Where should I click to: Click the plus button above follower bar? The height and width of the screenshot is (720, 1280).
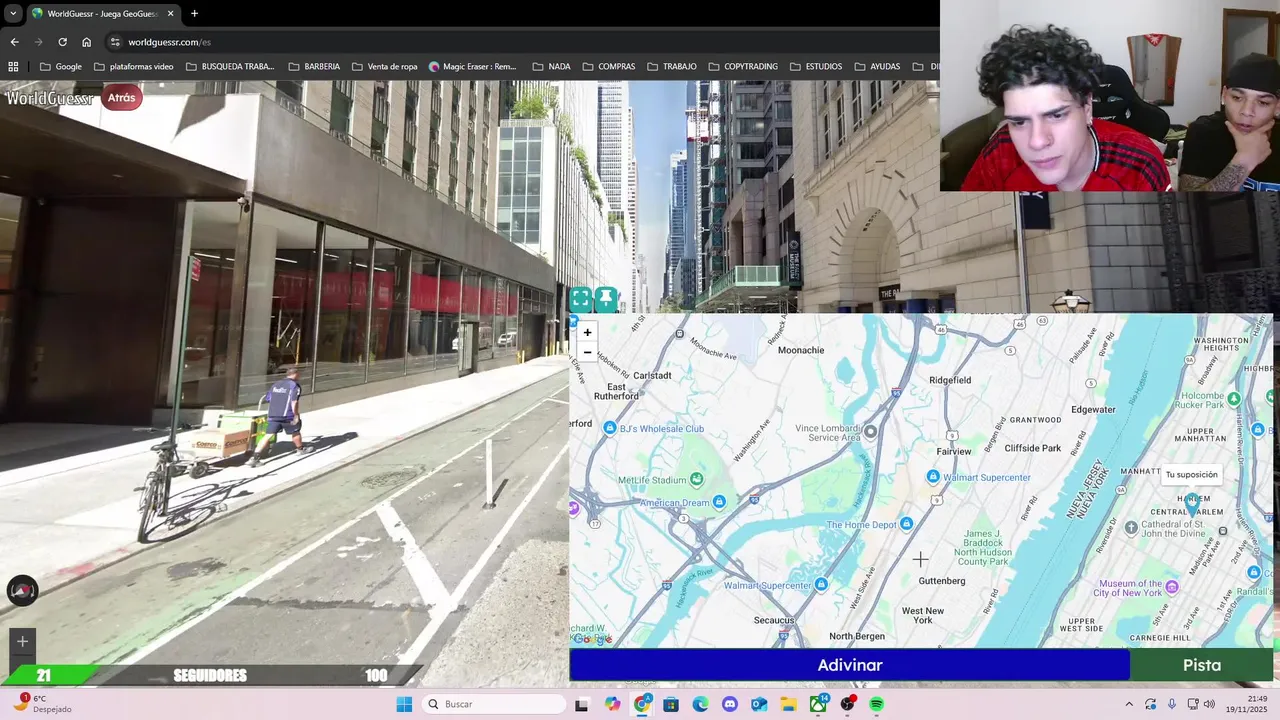click(x=22, y=642)
